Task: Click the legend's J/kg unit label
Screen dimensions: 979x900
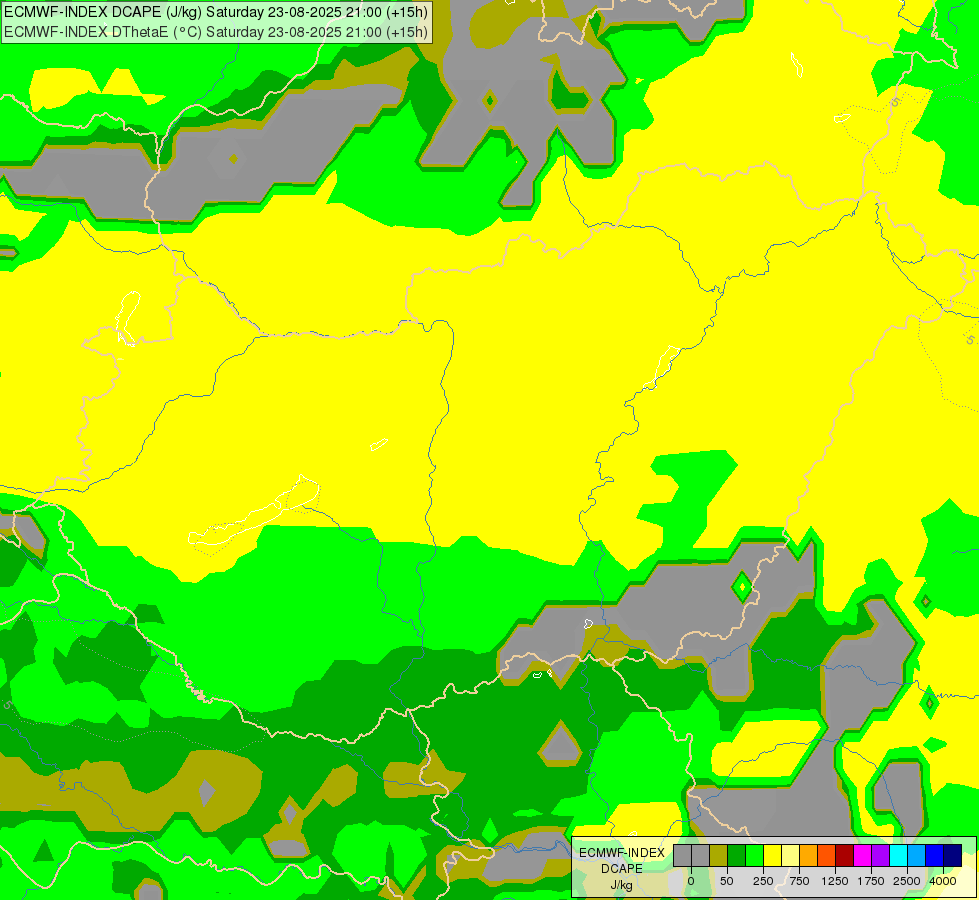Action: [x=621, y=885]
